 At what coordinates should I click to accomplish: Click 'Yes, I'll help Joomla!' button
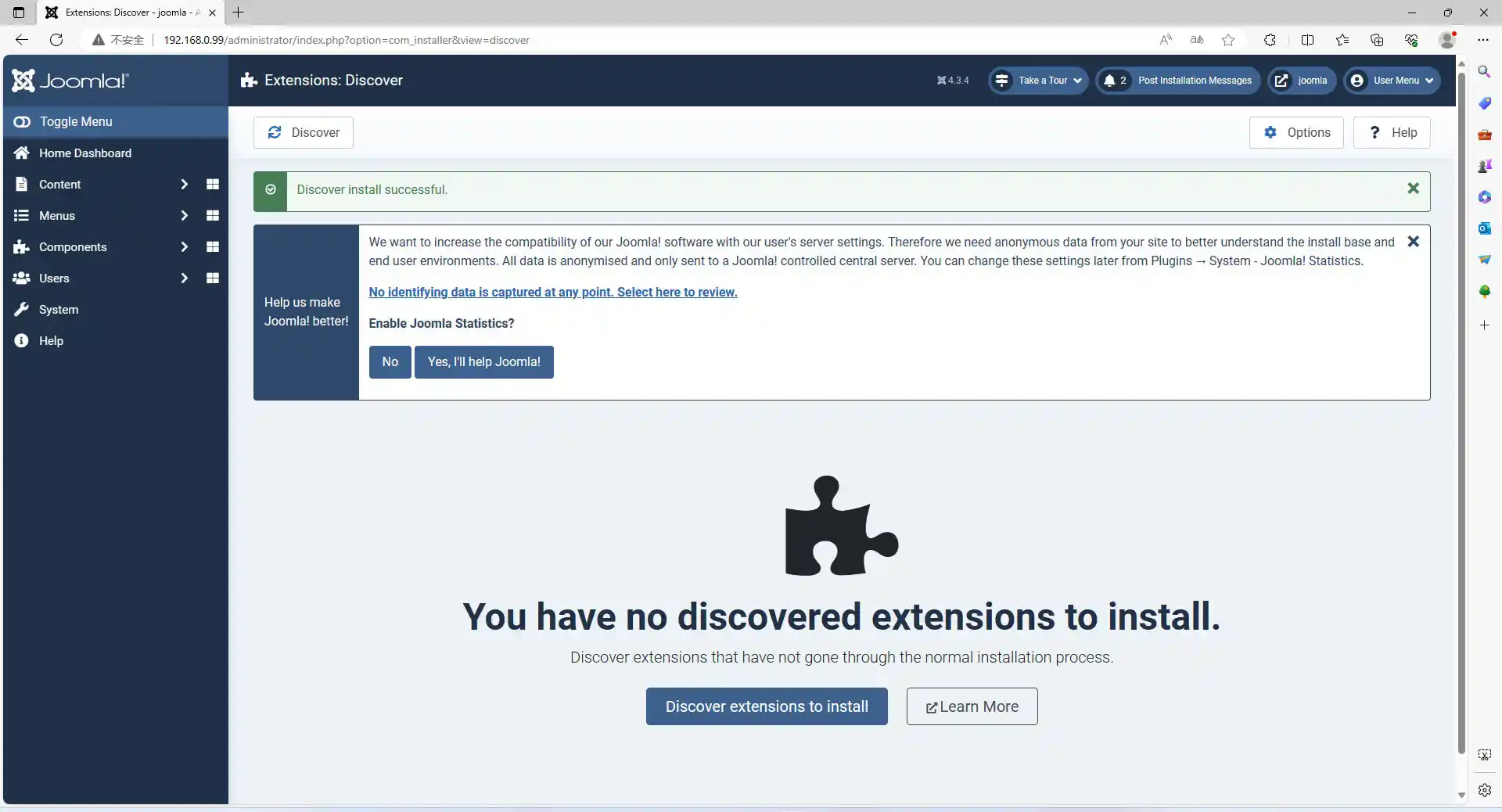tap(483, 362)
